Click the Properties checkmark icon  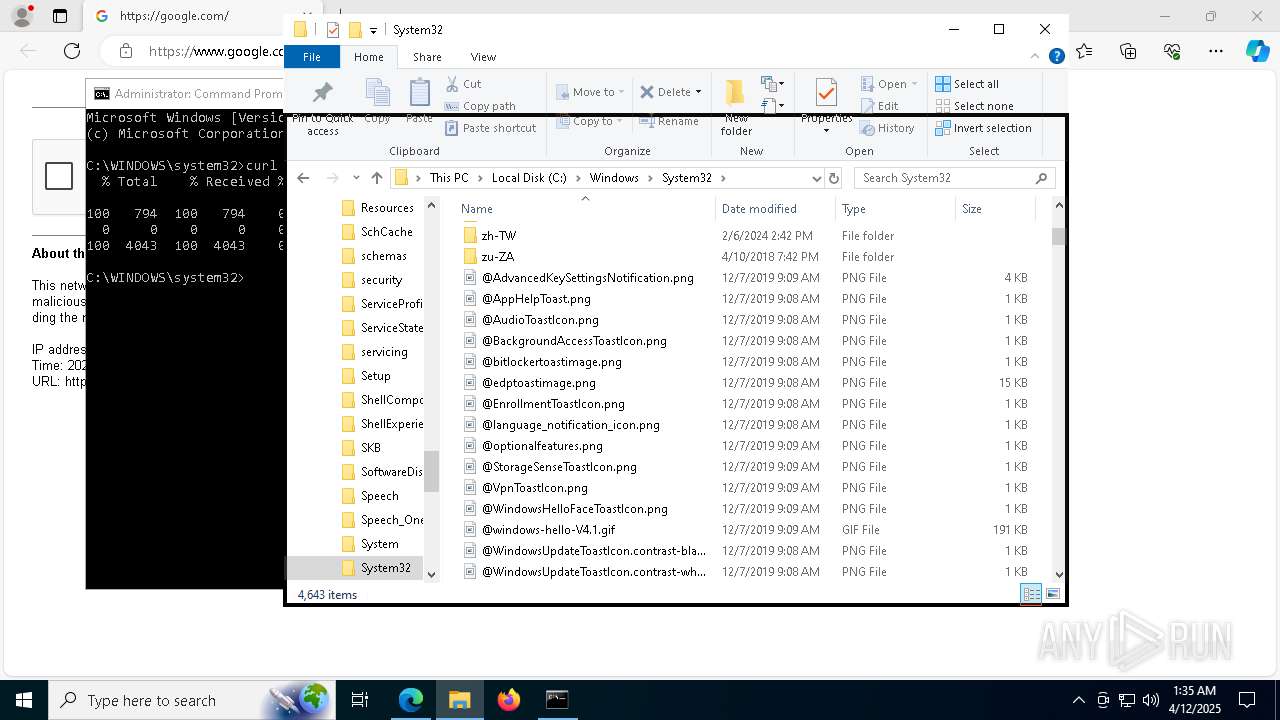point(826,92)
